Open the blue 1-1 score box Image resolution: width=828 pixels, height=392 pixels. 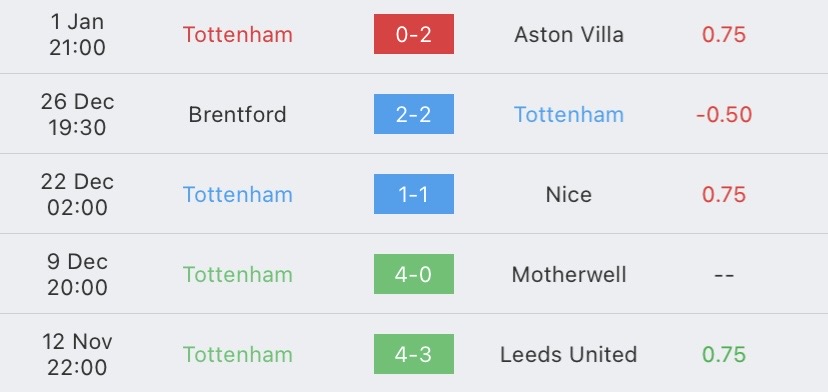click(x=413, y=194)
